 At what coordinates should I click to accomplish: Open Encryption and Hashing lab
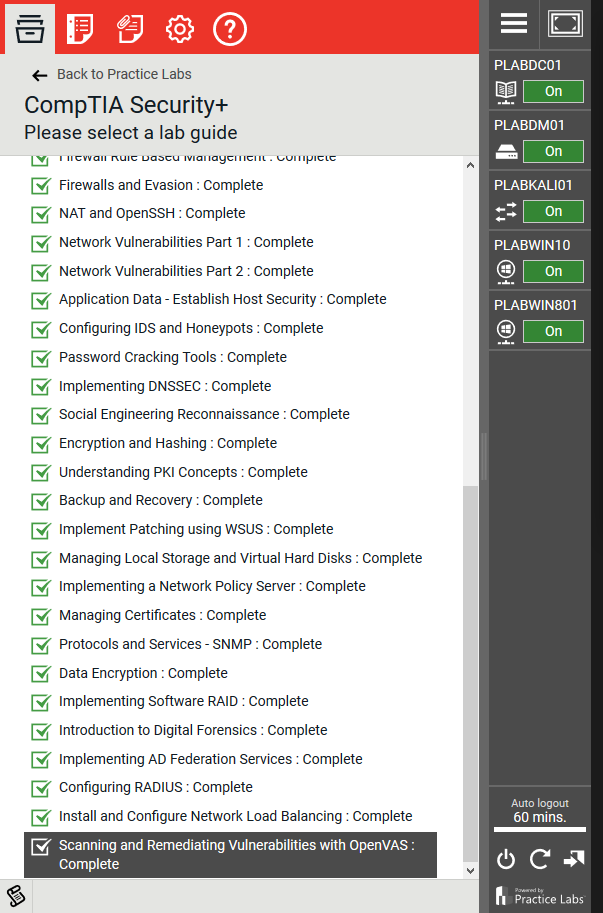[168, 443]
